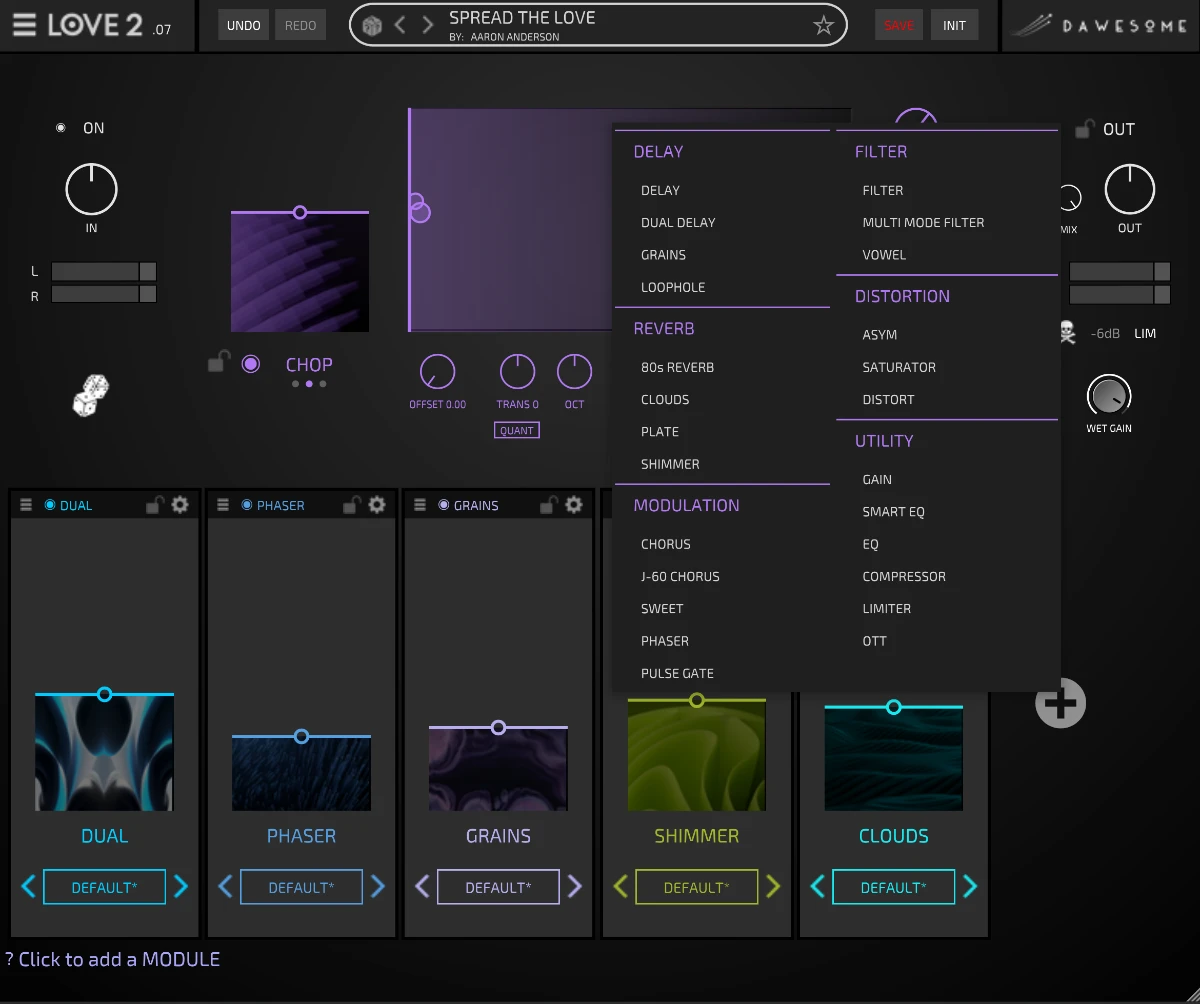The height and width of the screenshot is (1004, 1200).
Task: Click the WET GAIN knob
Action: (1108, 397)
